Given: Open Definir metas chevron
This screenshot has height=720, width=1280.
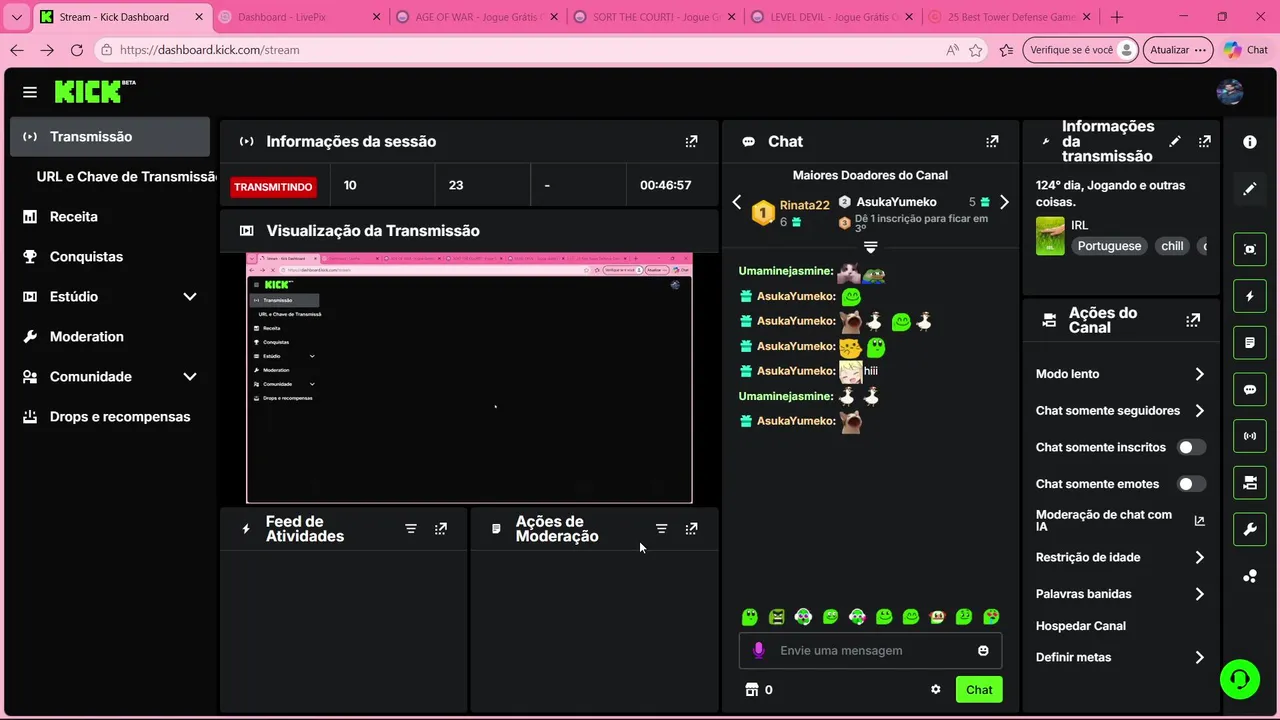Looking at the screenshot, I should (1199, 657).
